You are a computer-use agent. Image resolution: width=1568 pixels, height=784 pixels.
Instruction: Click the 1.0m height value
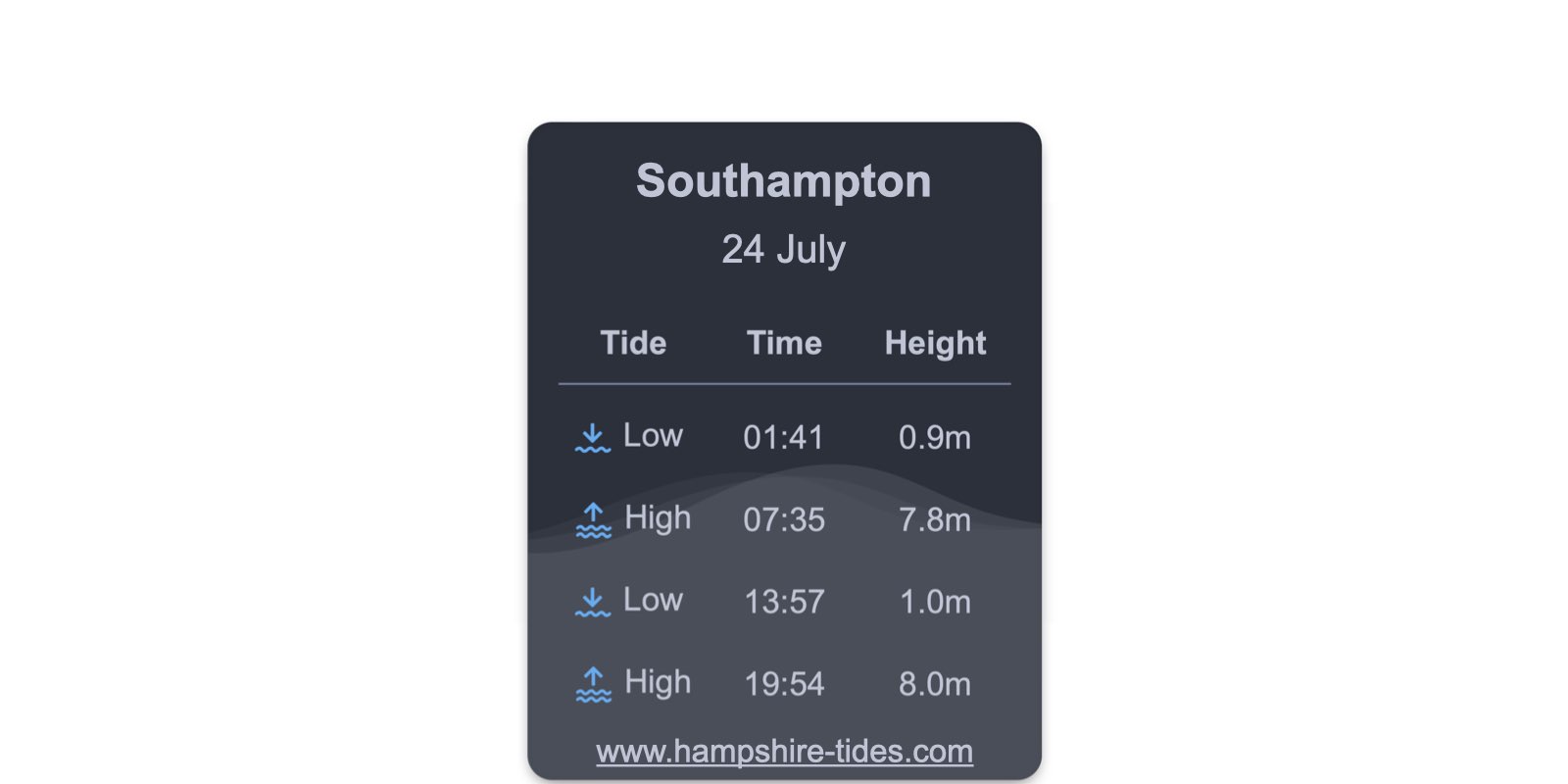(935, 602)
